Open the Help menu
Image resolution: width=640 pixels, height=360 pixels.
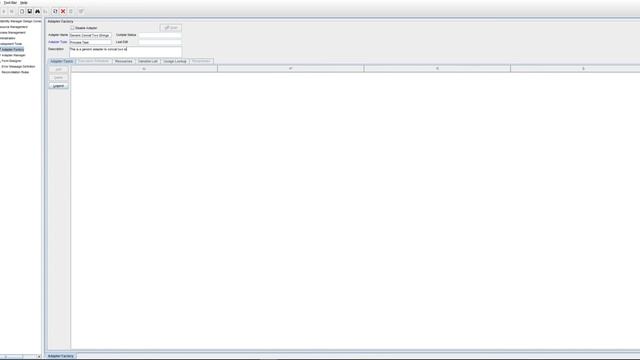point(24,2)
